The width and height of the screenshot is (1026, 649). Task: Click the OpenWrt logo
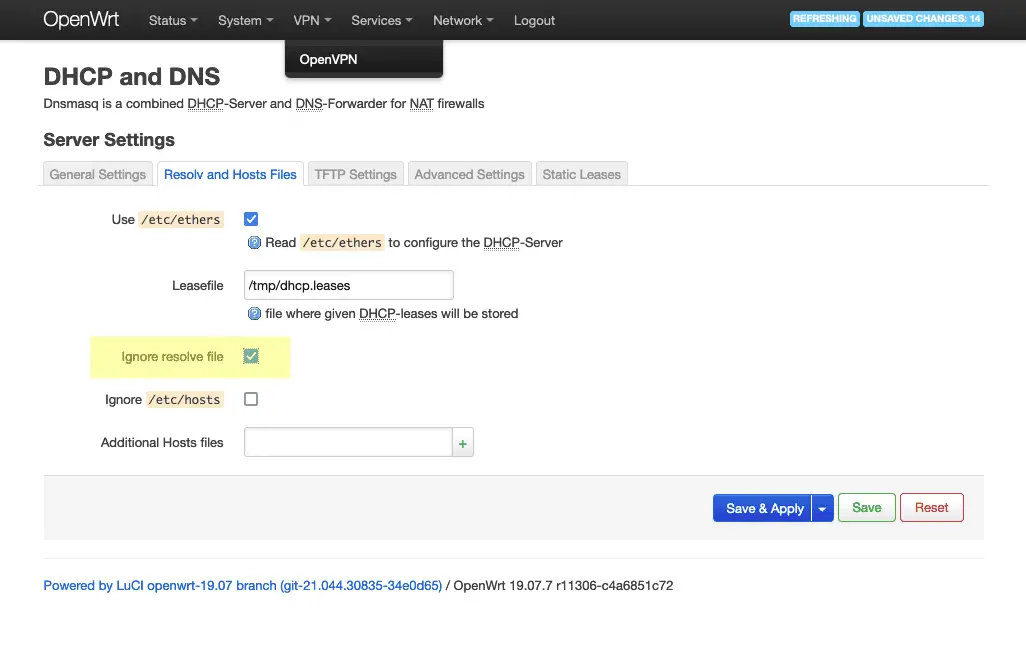[x=81, y=20]
